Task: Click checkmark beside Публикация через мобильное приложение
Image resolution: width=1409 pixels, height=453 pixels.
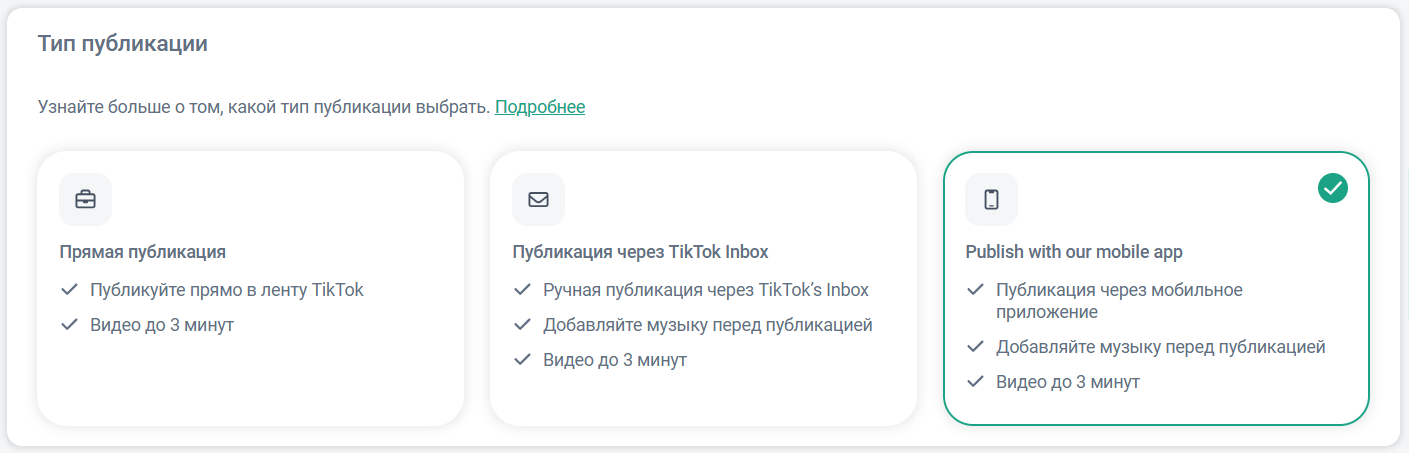Action: click(x=975, y=290)
